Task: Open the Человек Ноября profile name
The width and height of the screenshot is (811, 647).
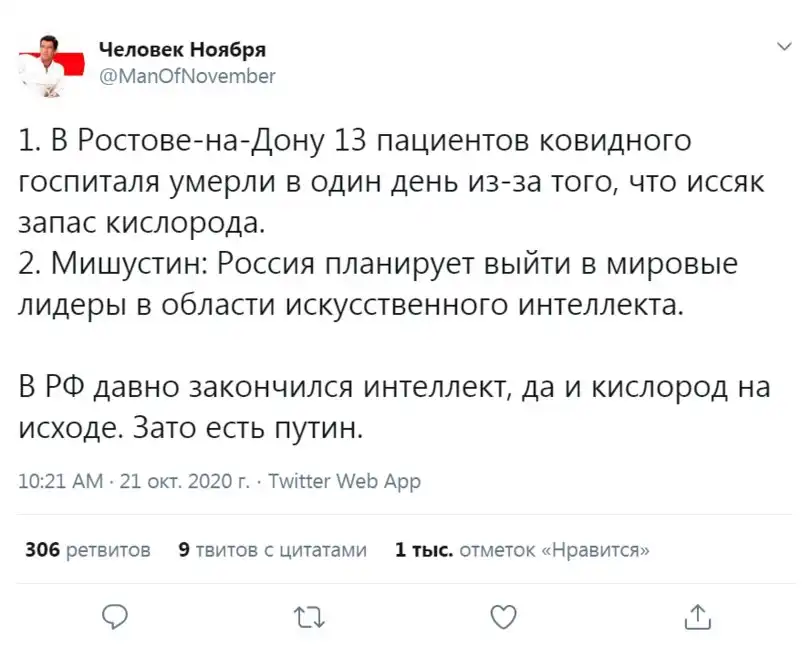Action: coord(183,50)
